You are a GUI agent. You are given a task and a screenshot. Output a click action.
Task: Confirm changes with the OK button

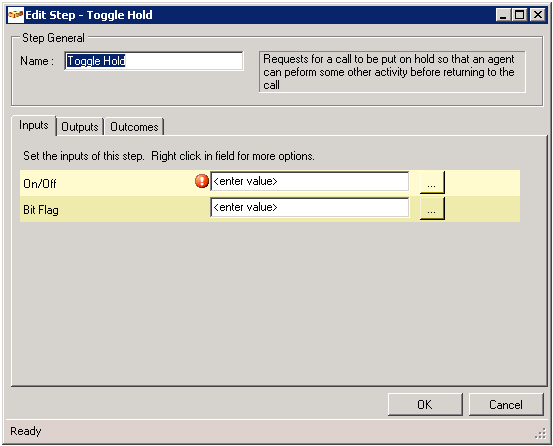click(x=425, y=404)
